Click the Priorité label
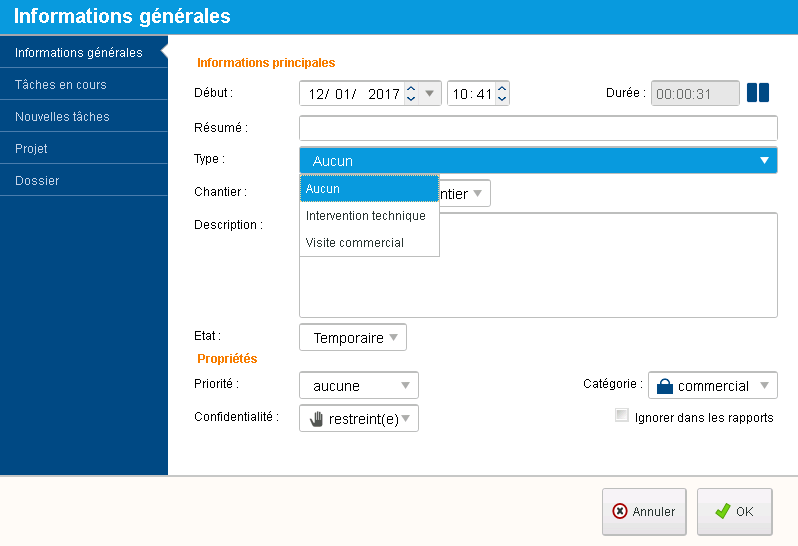 (216, 384)
